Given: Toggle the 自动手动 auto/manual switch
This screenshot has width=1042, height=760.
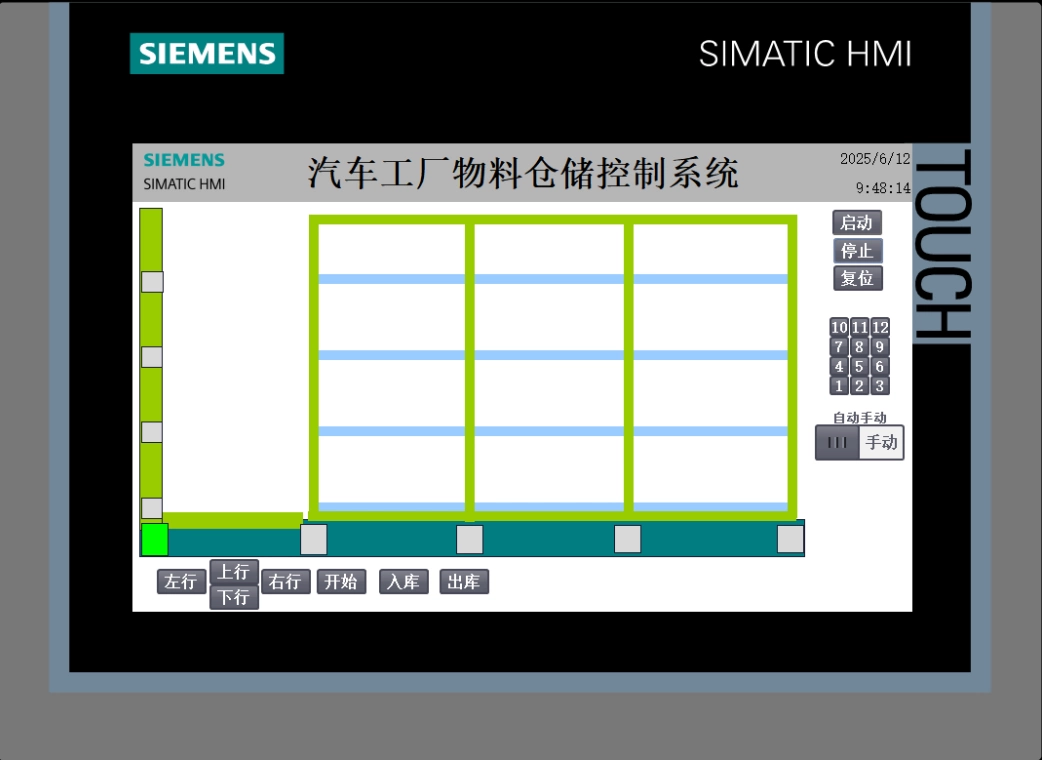Looking at the screenshot, I should [859, 442].
